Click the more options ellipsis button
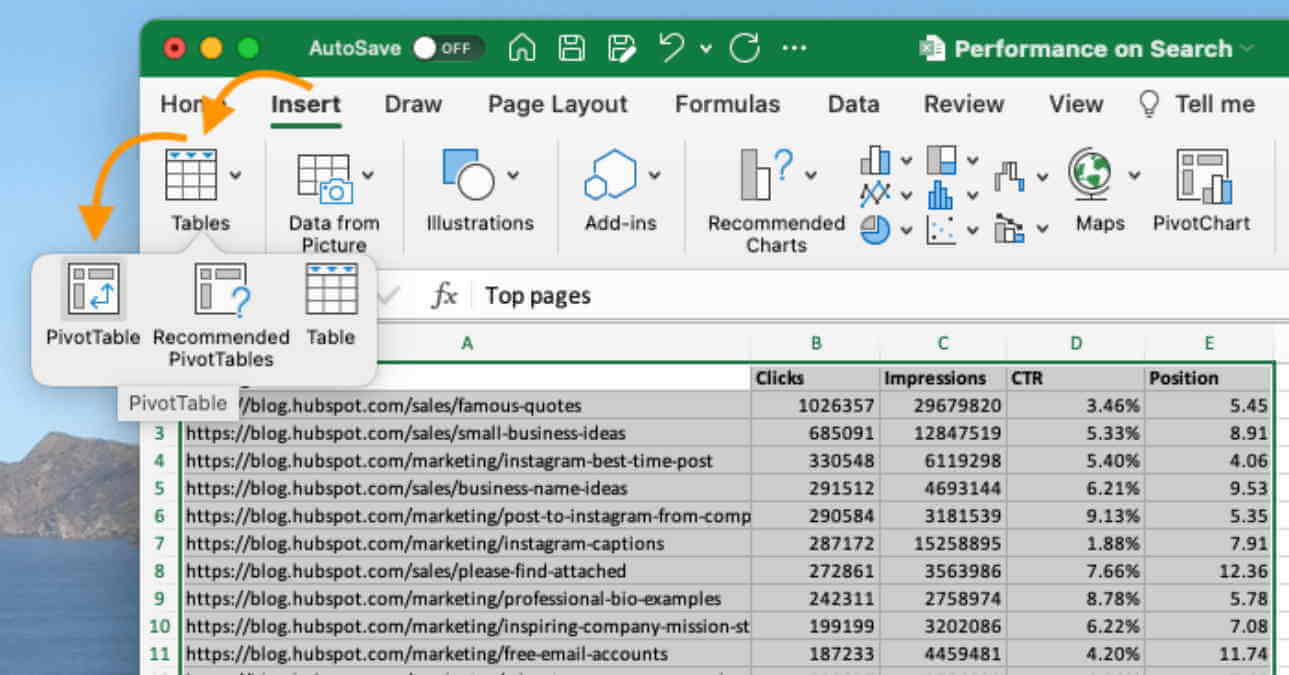Screen dimensions: 1289x675 (x=793, y=48)
